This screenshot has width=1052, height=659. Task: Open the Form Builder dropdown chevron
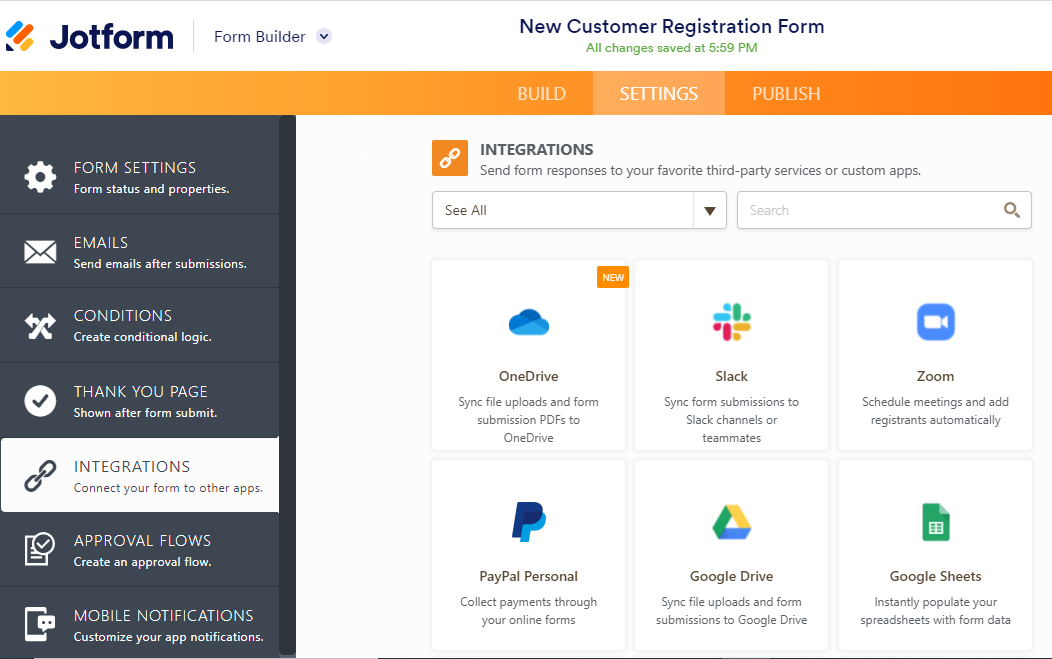[x=324, y=36]
